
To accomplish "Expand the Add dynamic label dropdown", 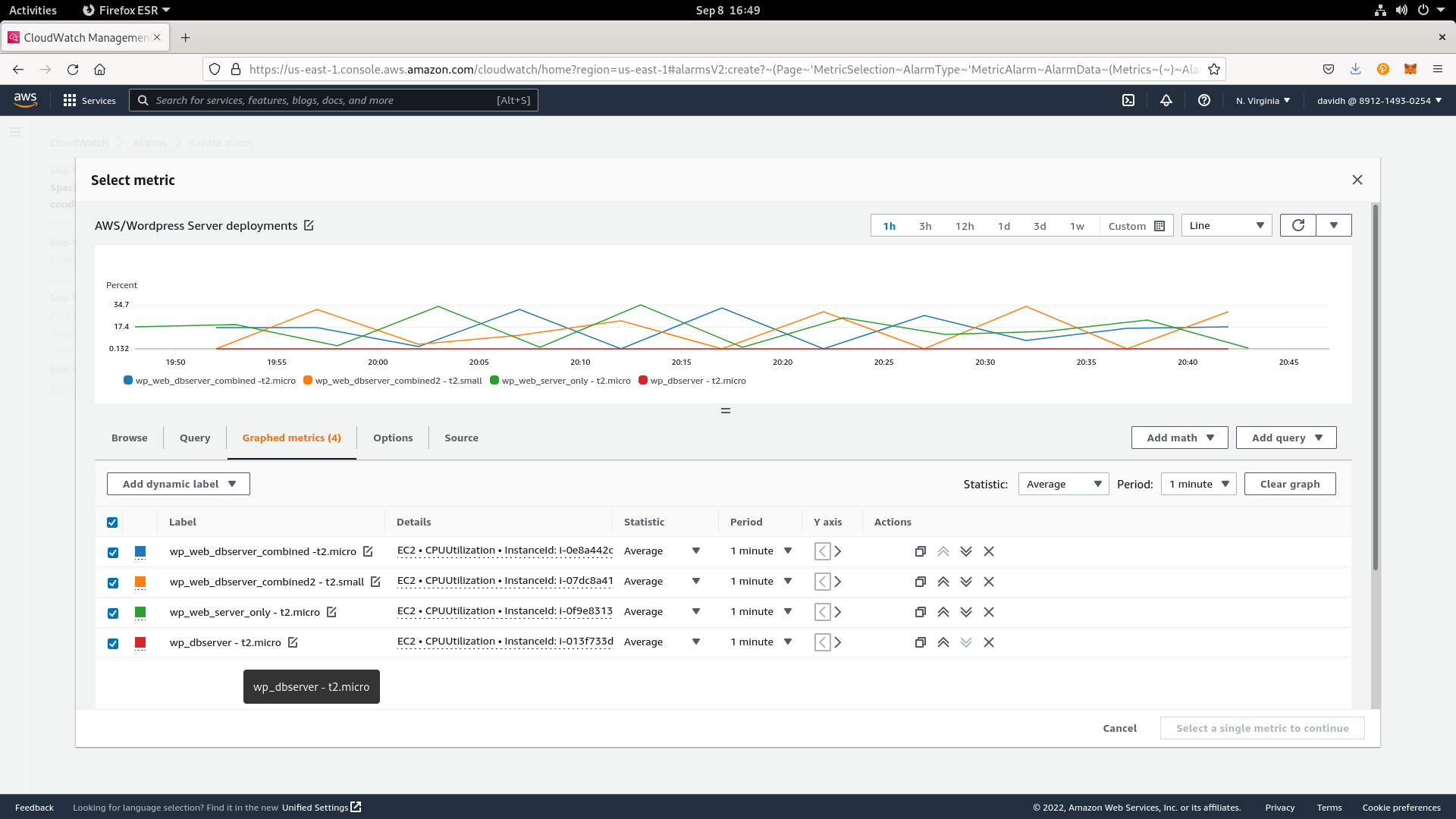I will [178, 484].
